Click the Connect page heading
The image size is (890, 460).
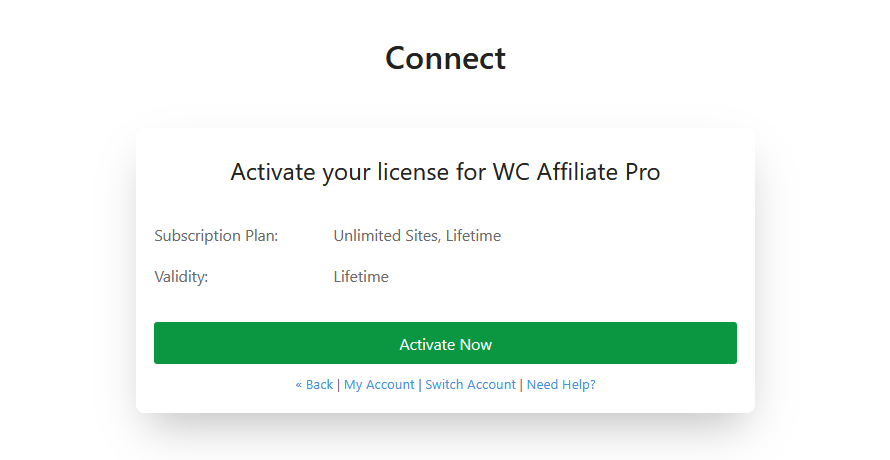click(x=445, y=58)
